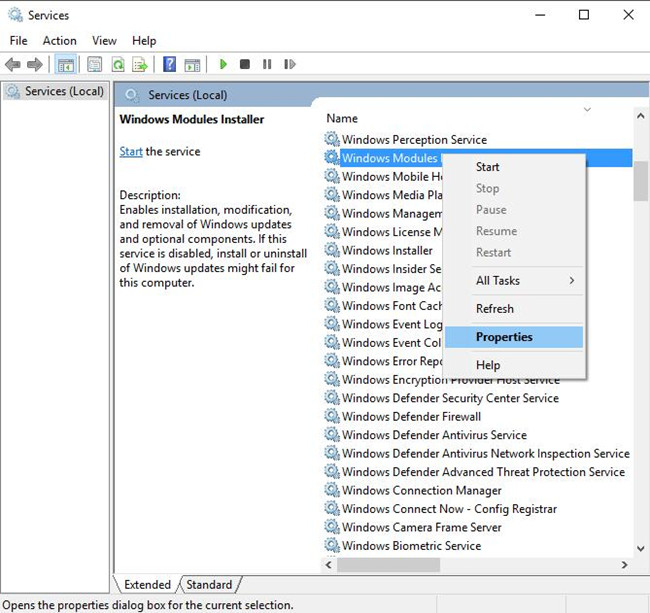Click the blue Help question mark icon
Image resolution: width=650 pixels, height=613 pixels.
pyautogui.click(x=169, y=64)
